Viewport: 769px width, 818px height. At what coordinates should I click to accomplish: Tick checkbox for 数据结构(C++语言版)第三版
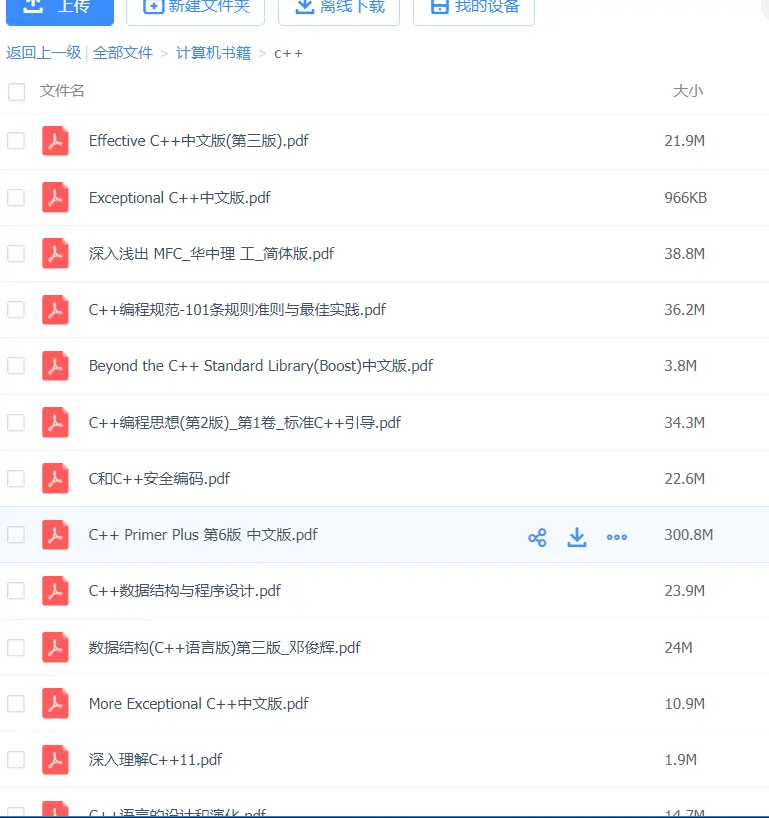coord(16,648)
